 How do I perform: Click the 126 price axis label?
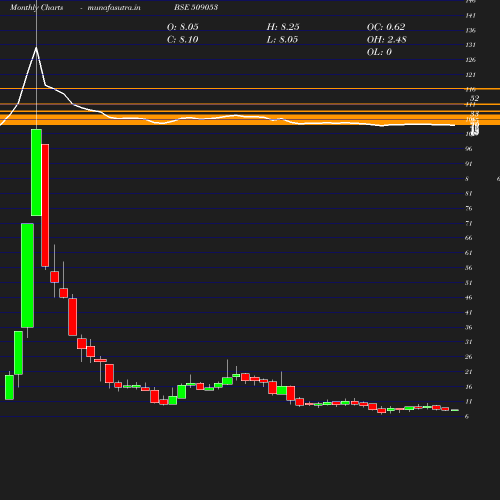tap(470, 60)
